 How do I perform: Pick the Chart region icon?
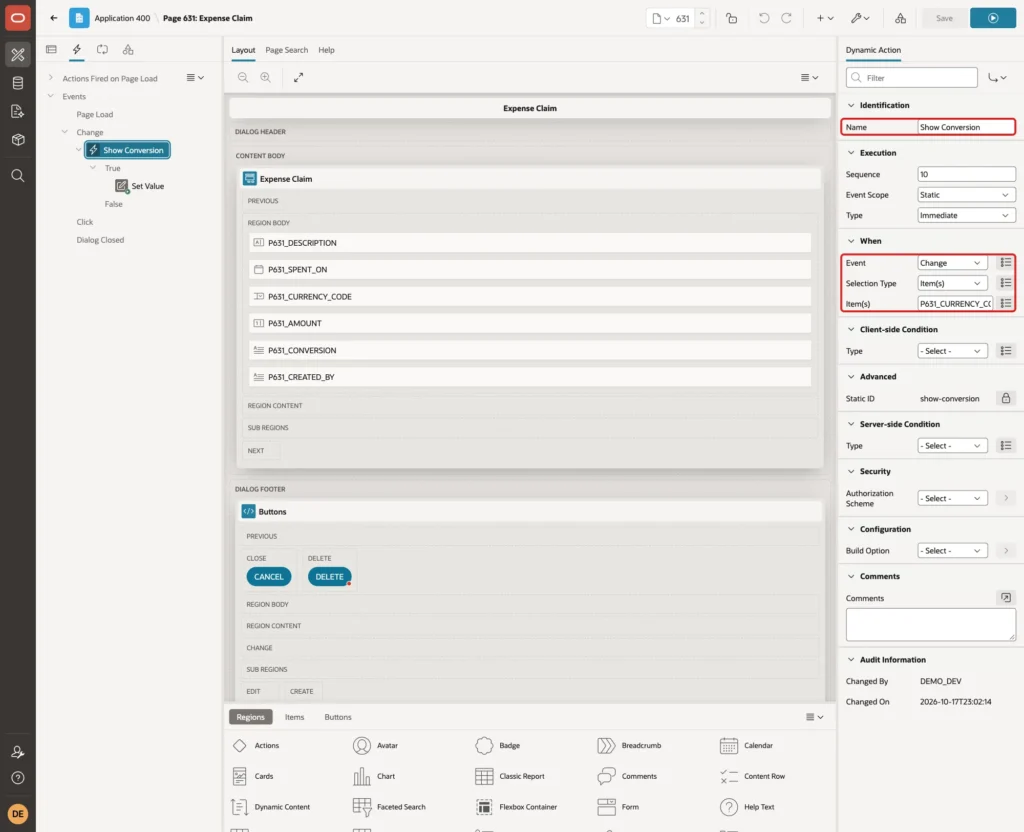(362, 776)
